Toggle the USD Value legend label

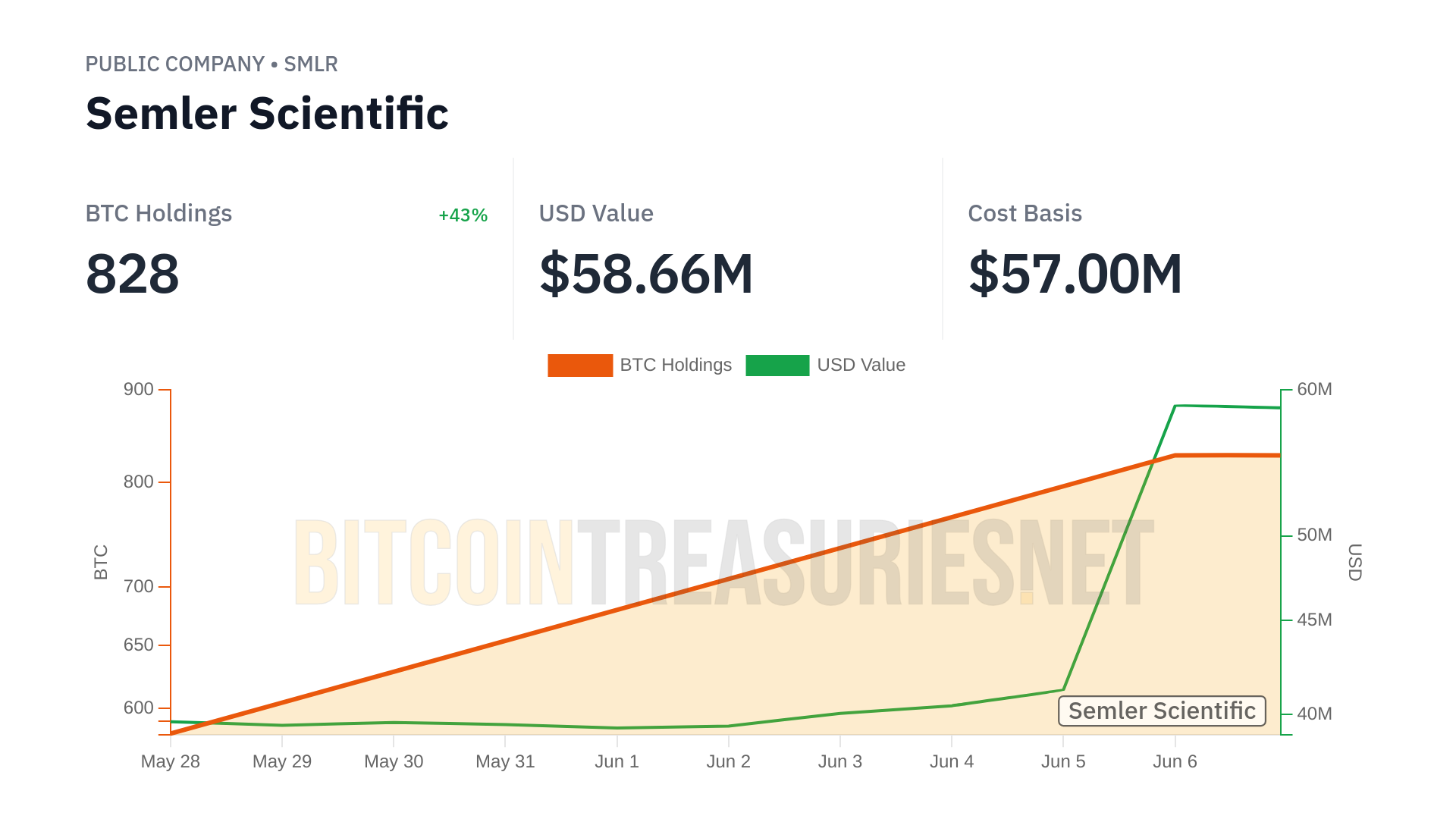pos(861,366)
